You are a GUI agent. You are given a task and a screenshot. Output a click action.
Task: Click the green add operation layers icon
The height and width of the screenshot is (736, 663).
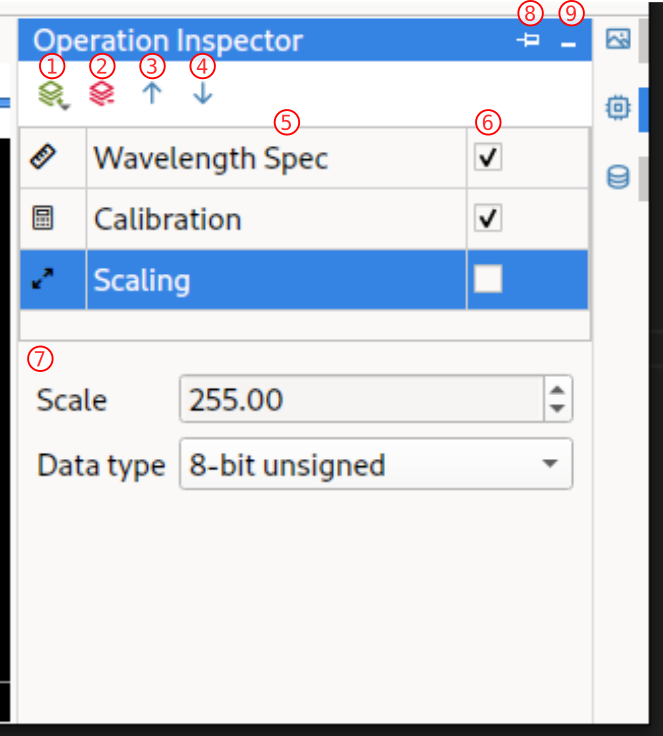[52, 94]
